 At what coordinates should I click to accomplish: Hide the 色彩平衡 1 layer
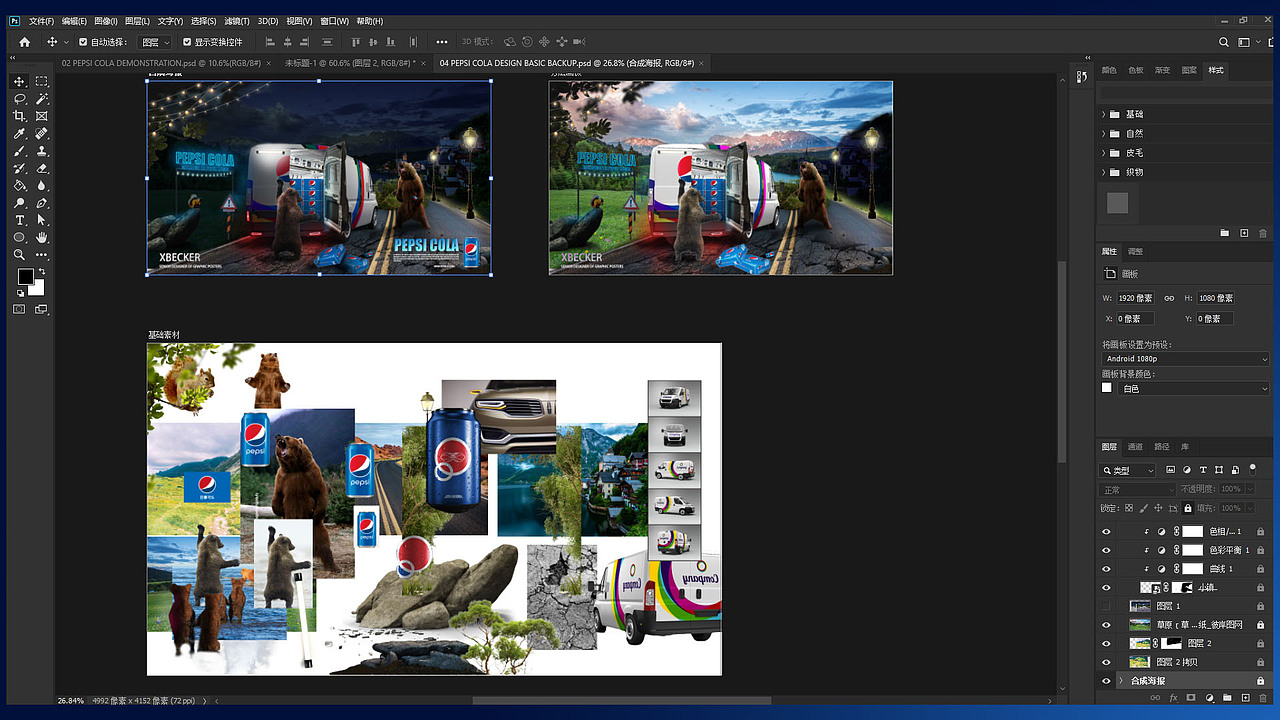tap(1106, 551)
